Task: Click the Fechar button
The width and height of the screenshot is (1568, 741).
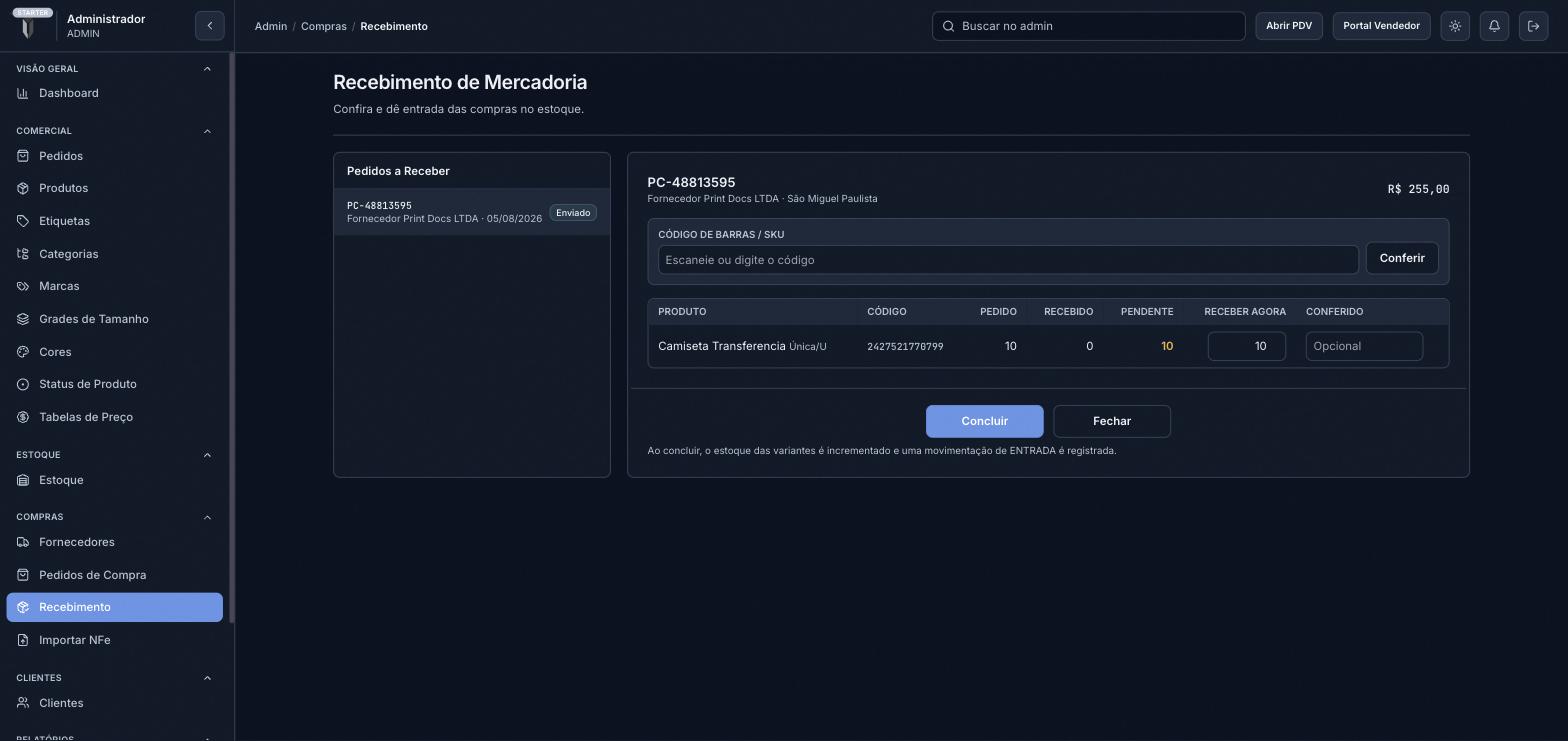Action: click(1112, 421)
